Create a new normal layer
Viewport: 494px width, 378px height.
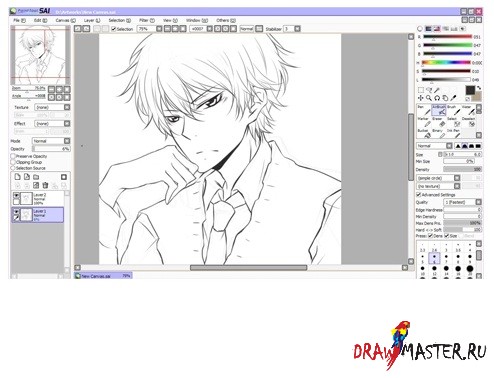coord(18,177)
